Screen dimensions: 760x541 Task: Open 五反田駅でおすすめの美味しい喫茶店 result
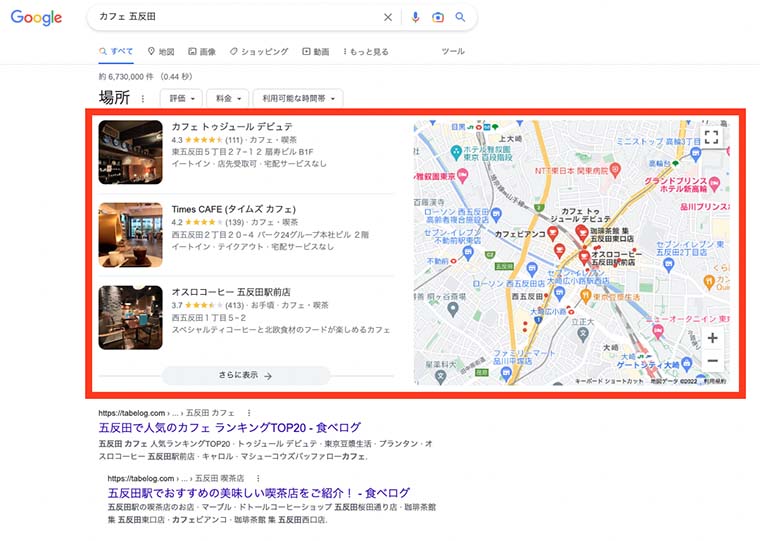point(259,493)
